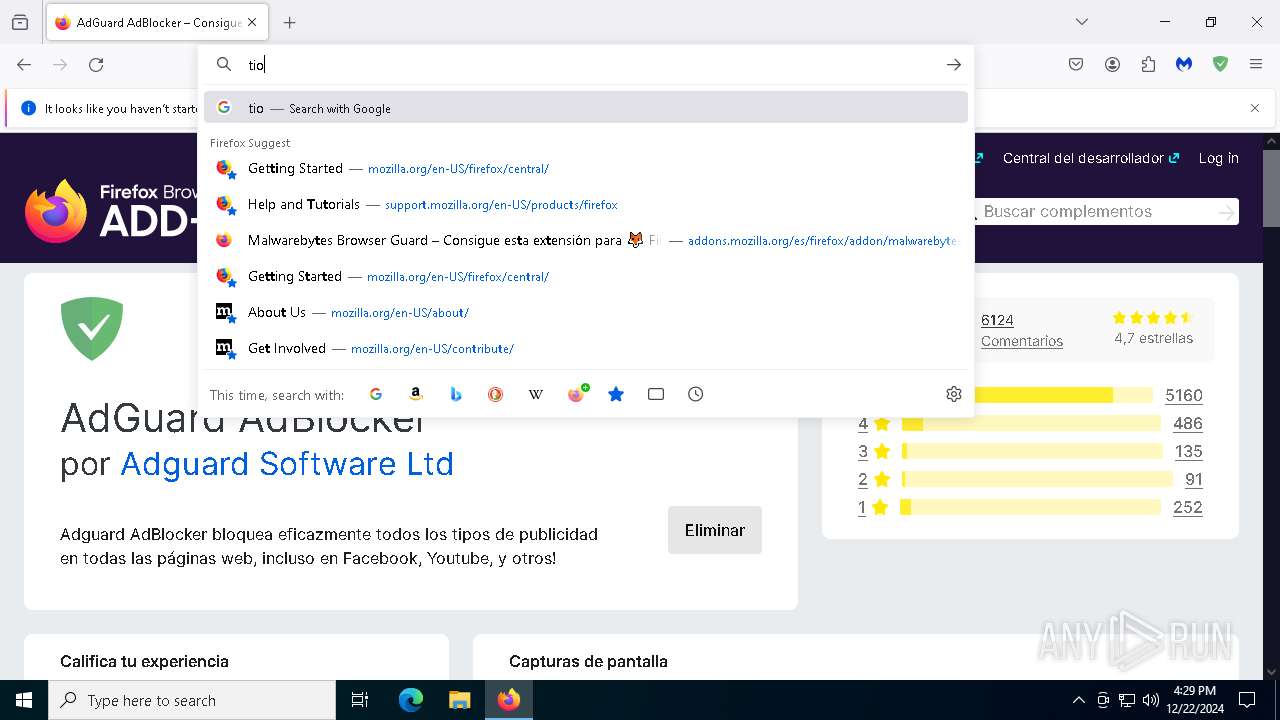Open Help and Tutorials suggestion
This screenshot has height=720, width=1280.
click(x=586, y=204)
